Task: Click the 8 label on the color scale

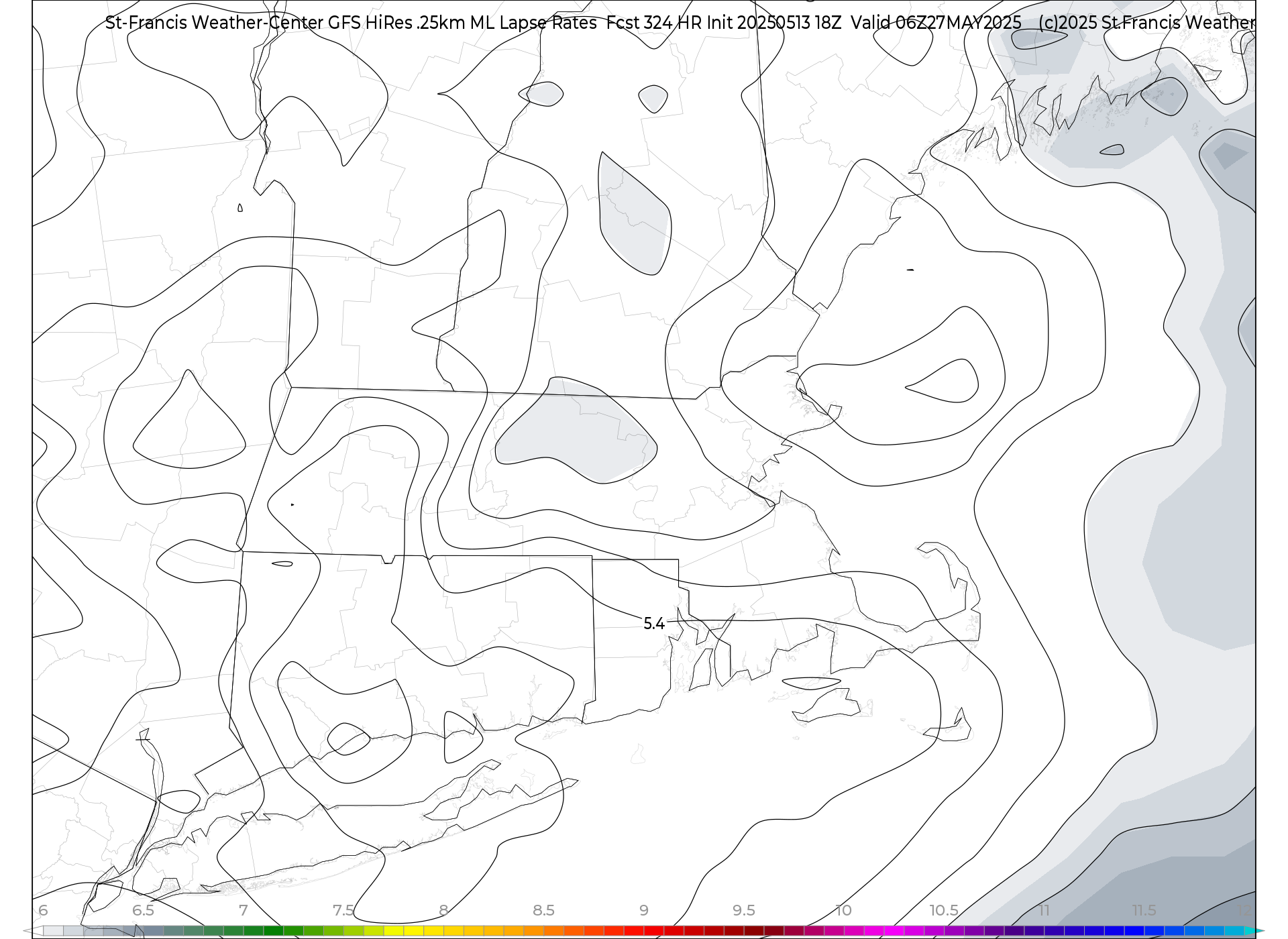Action: click(443, 910)
